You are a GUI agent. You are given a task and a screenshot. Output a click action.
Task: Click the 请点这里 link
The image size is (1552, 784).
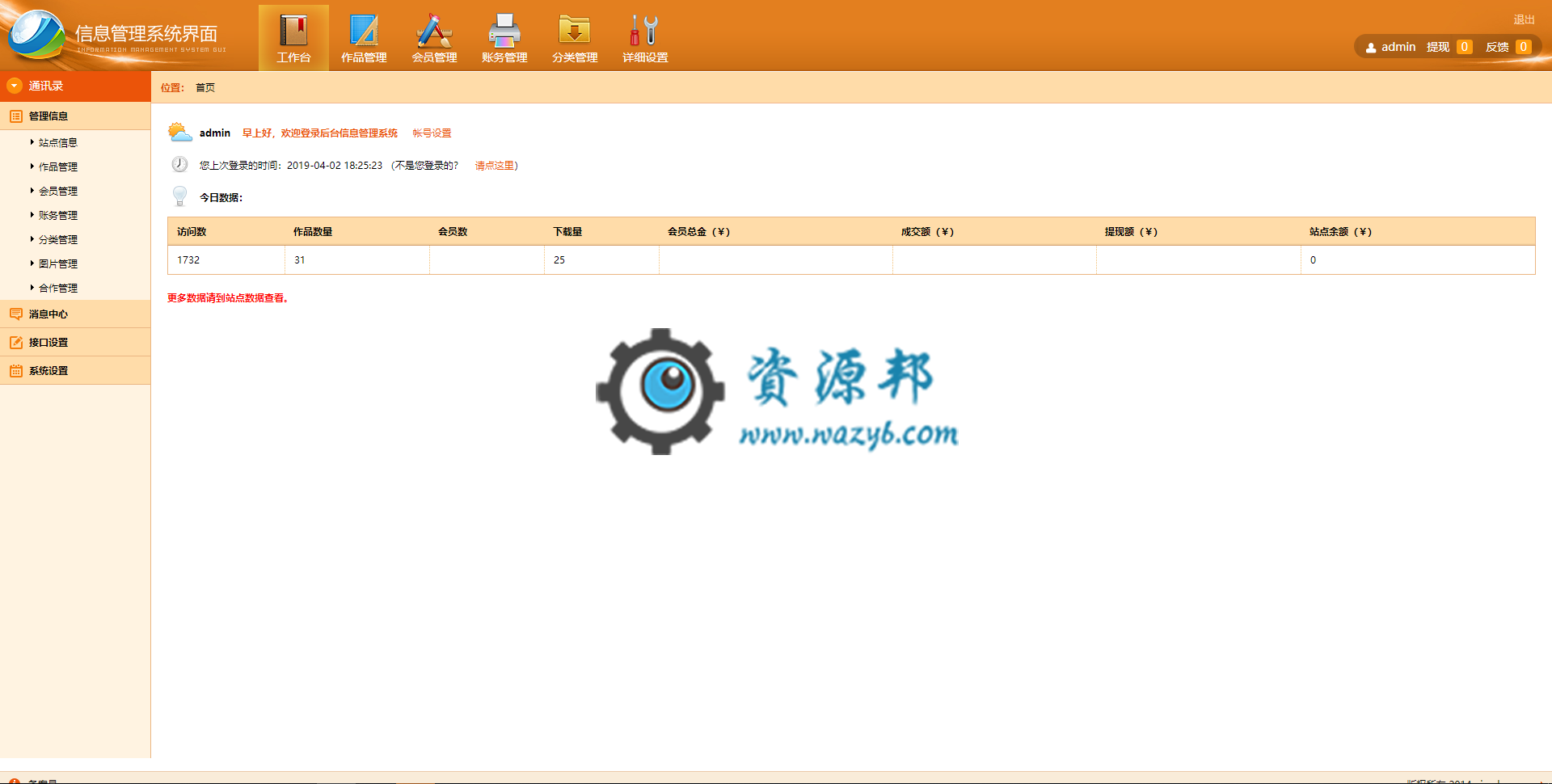tap(495, 166)
